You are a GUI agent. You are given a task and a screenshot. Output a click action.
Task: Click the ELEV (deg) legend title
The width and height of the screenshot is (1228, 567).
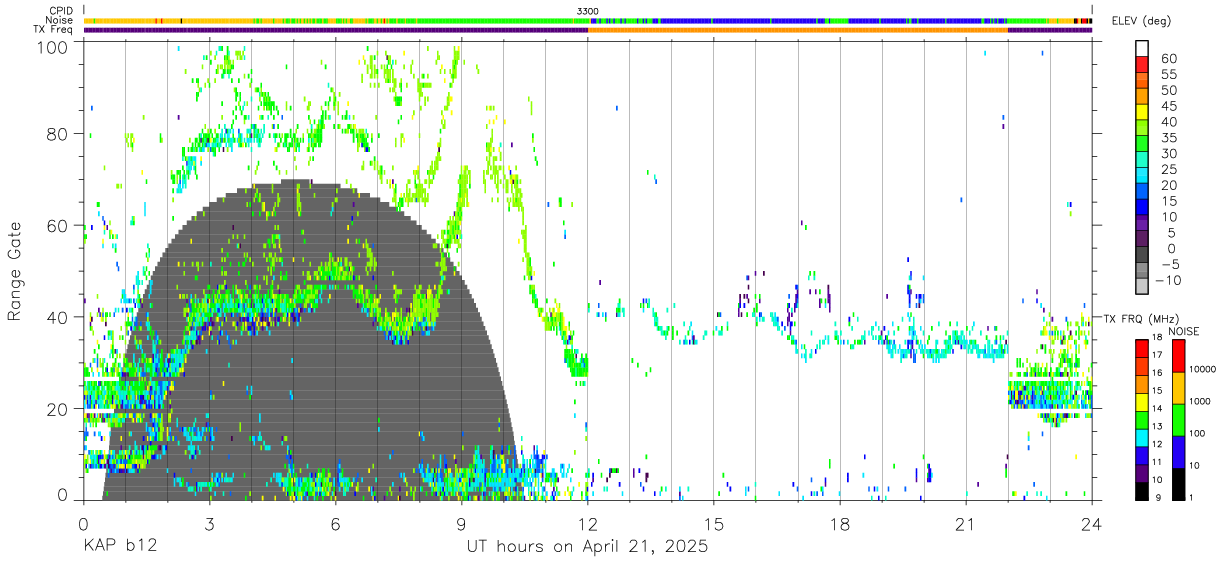pos(1141,21)
